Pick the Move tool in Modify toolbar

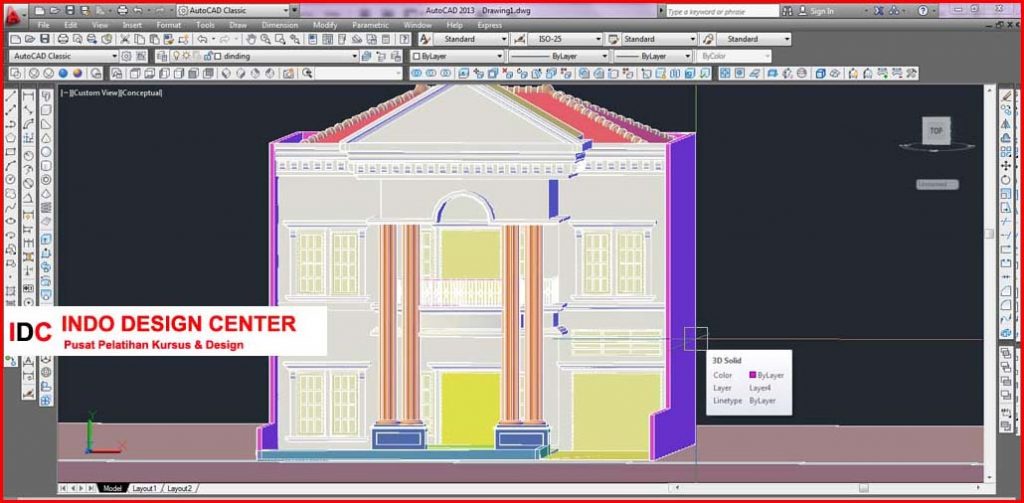[x=1006, y=165]
